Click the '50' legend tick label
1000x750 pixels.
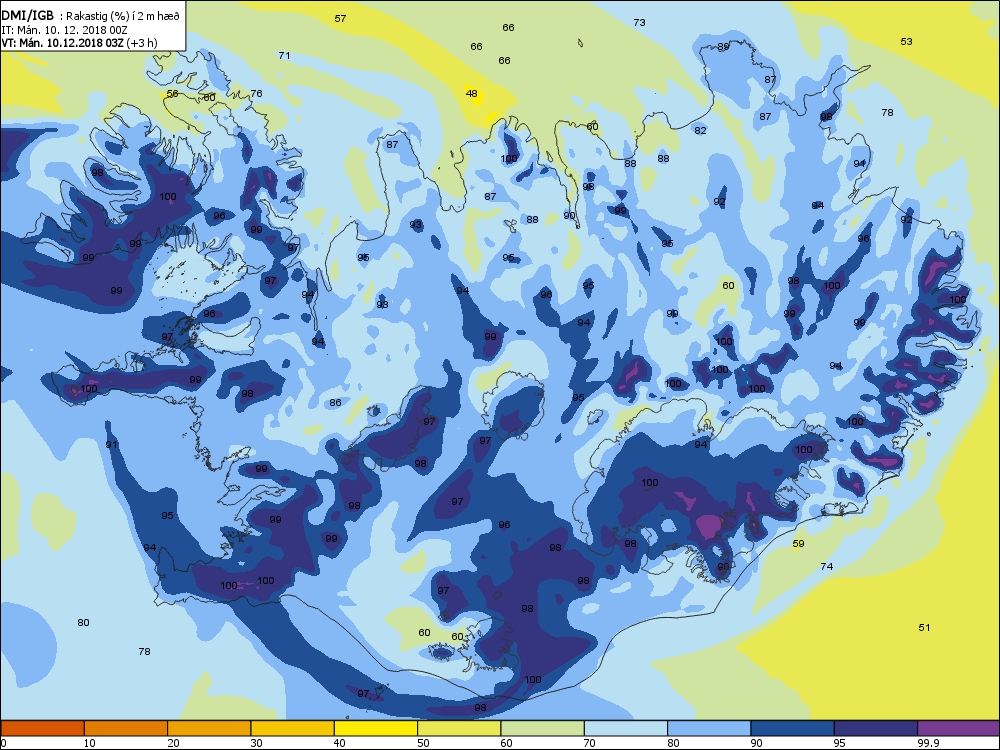click(423, 743)
